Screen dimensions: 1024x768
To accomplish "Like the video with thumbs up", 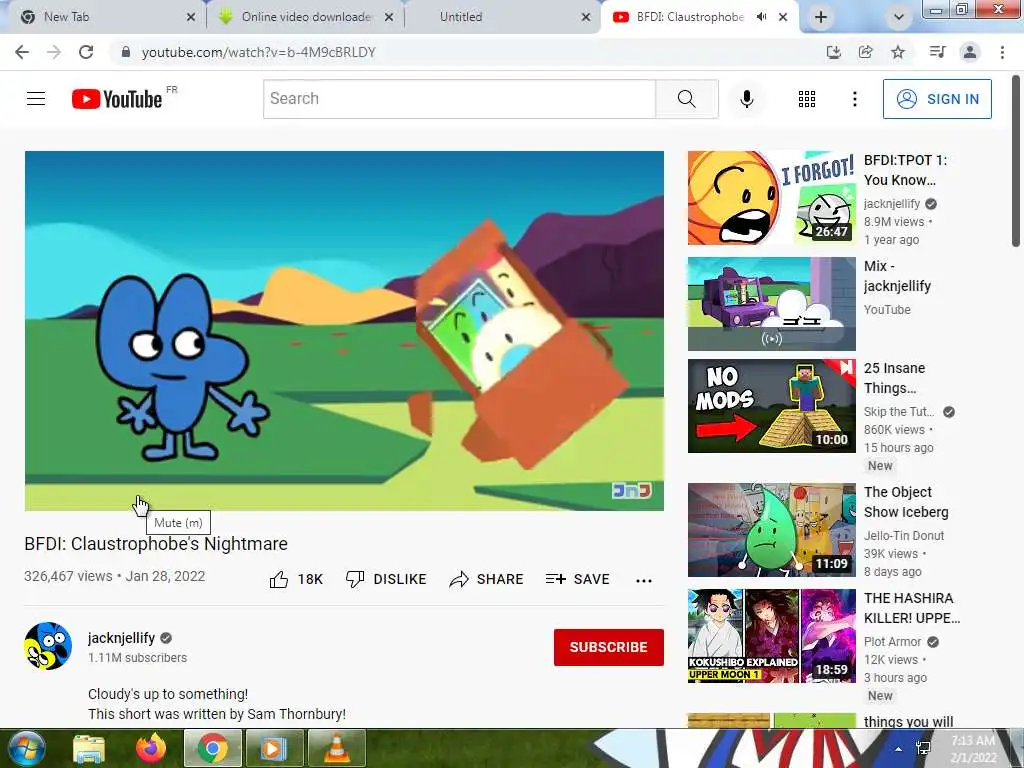I will tap(296, 579).
